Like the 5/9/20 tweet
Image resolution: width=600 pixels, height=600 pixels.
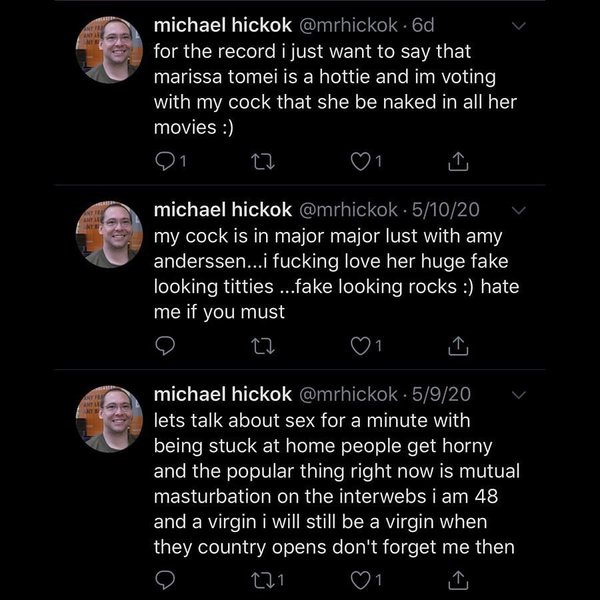(364, 578)
